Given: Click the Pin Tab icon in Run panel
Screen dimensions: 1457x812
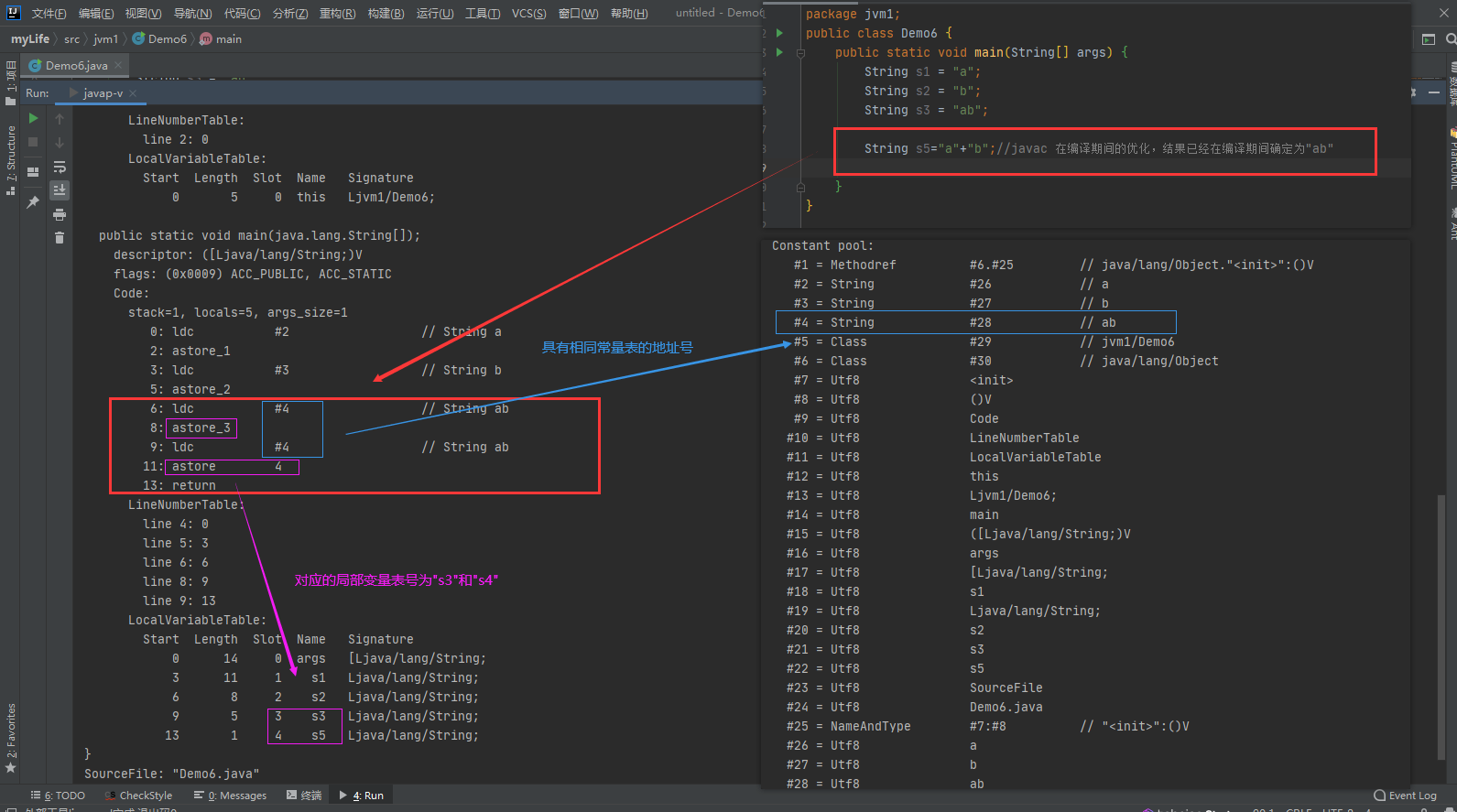Looking at the screenshot, I should pos(33,202).
